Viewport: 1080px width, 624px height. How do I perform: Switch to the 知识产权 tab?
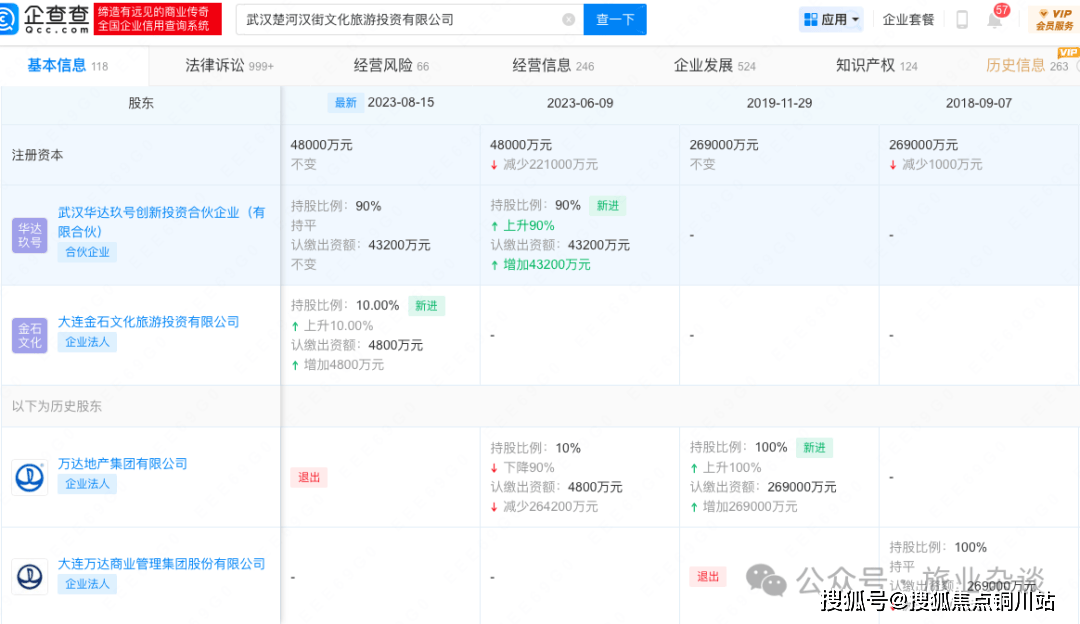(x=876, y=66)
